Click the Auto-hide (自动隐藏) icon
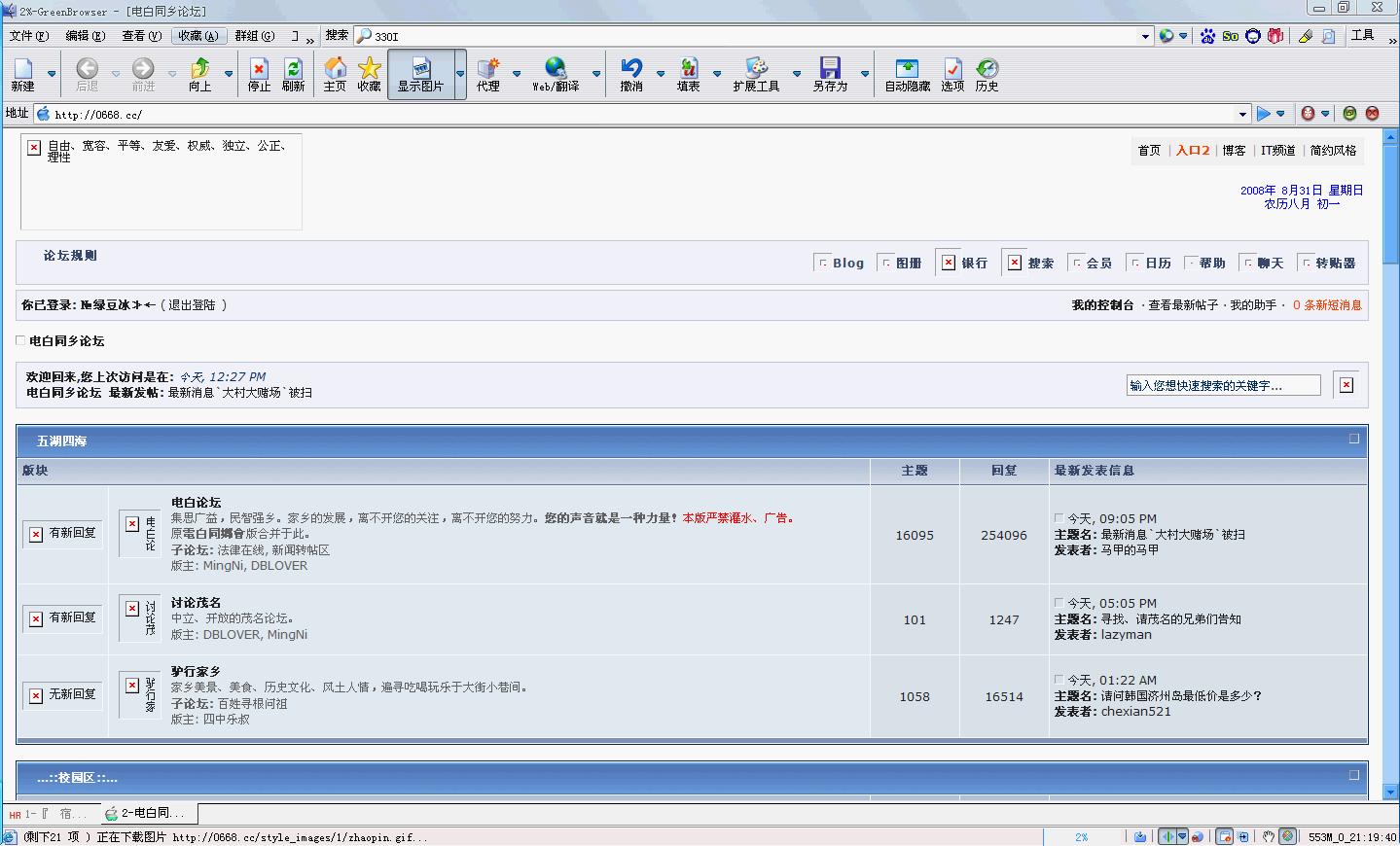The height and width of the screenshot is (846, 1400). click(x=907, y=74)
